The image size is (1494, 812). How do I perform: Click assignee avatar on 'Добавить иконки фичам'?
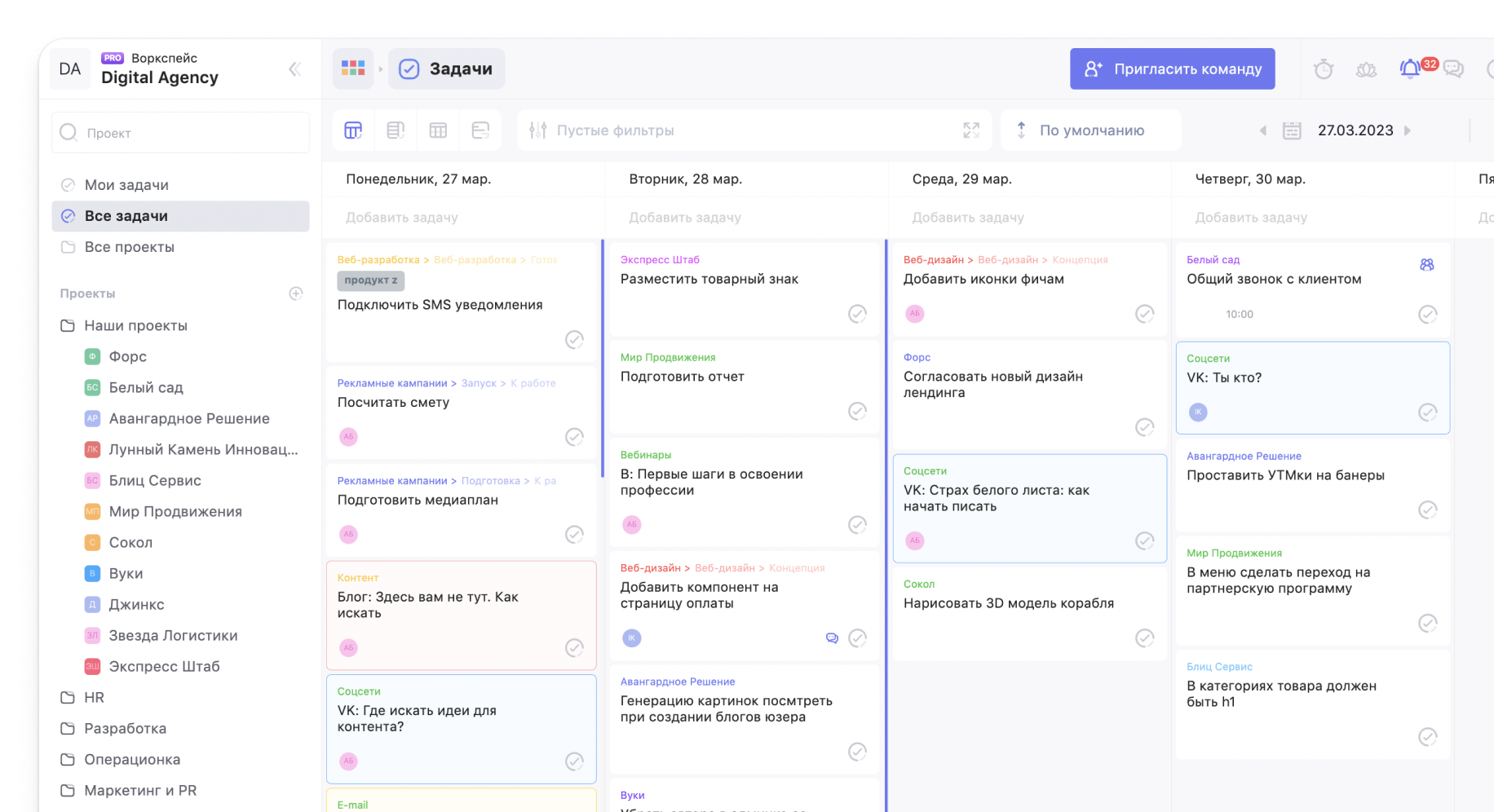(915, 314)
